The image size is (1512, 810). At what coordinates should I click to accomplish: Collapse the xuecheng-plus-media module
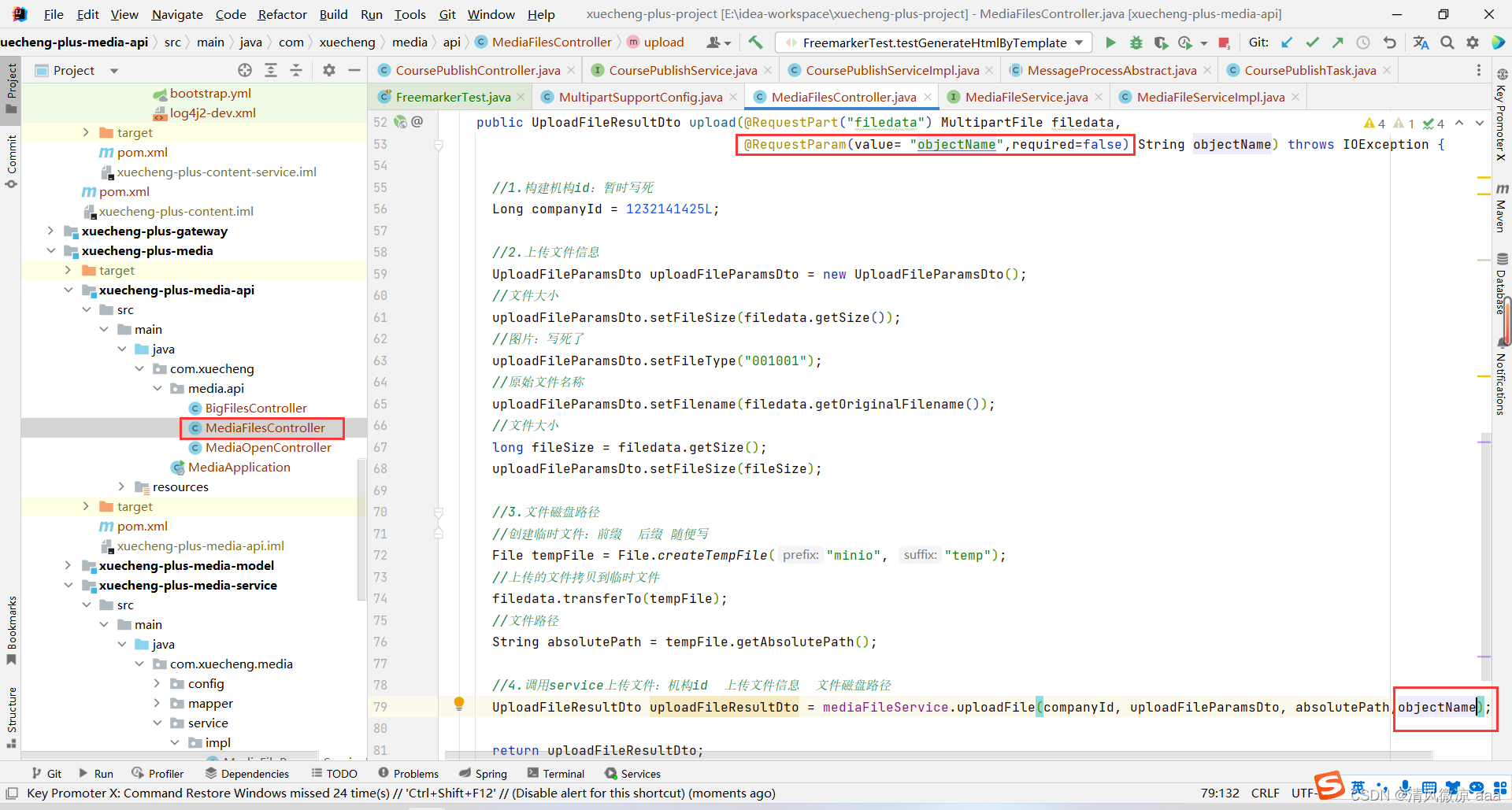[50, 250]
